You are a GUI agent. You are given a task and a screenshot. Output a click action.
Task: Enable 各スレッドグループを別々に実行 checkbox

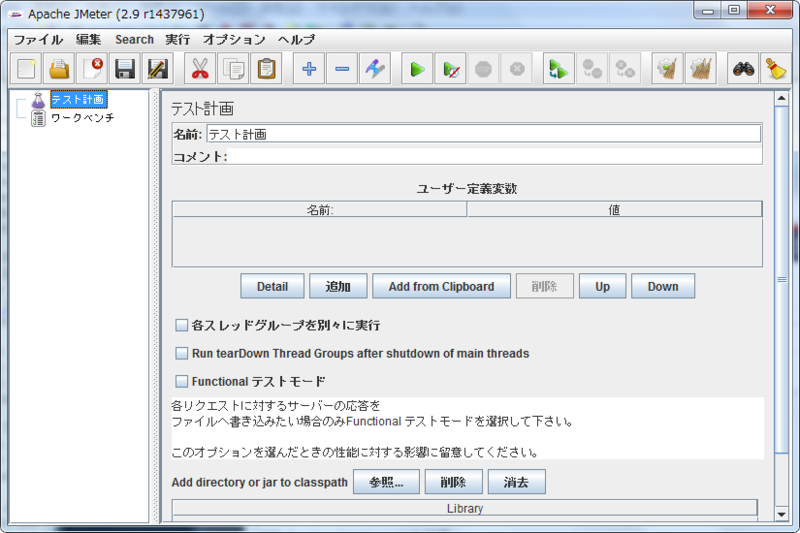[x=182, y=325]
